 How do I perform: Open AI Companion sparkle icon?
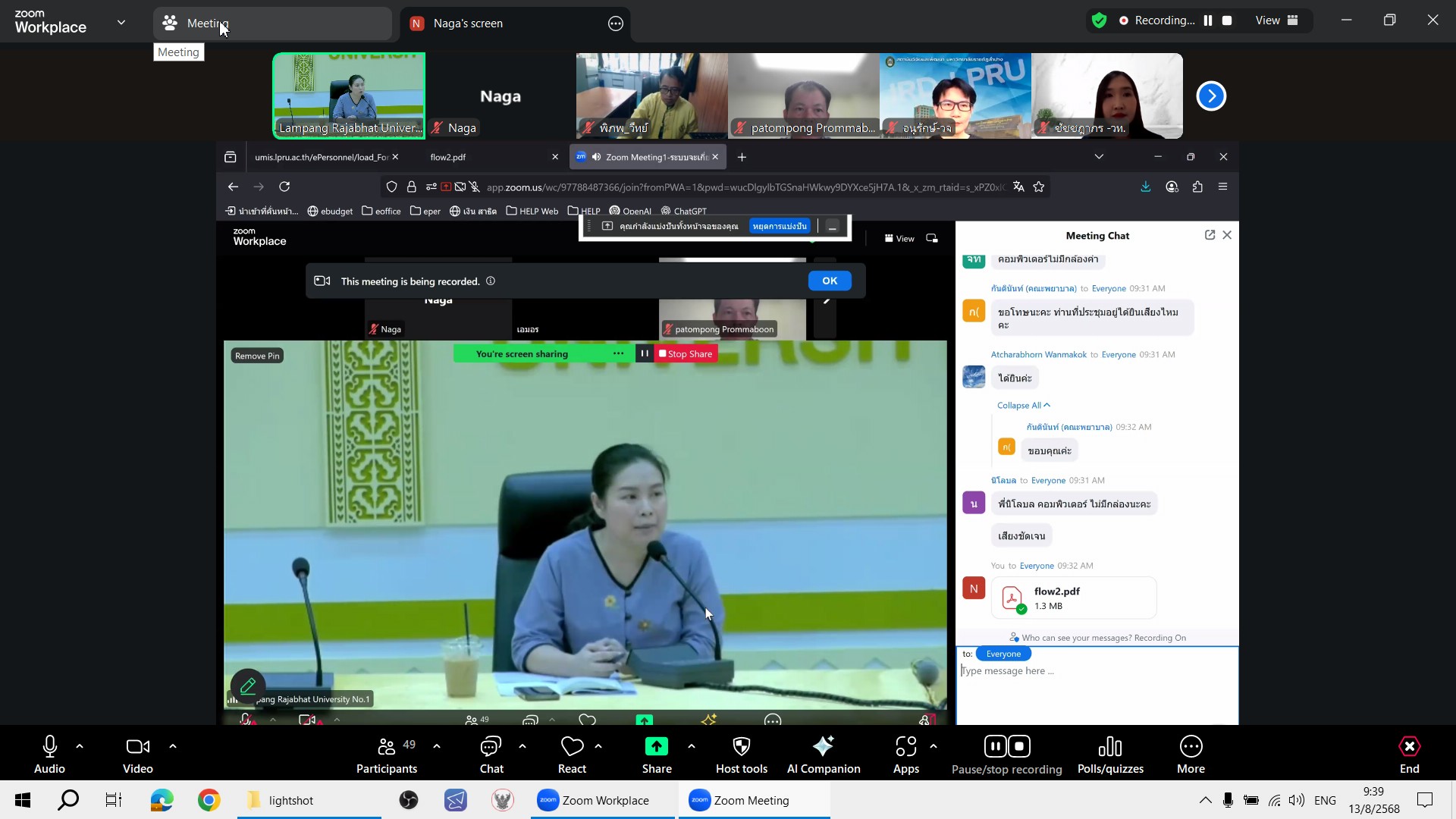(824, 755)
